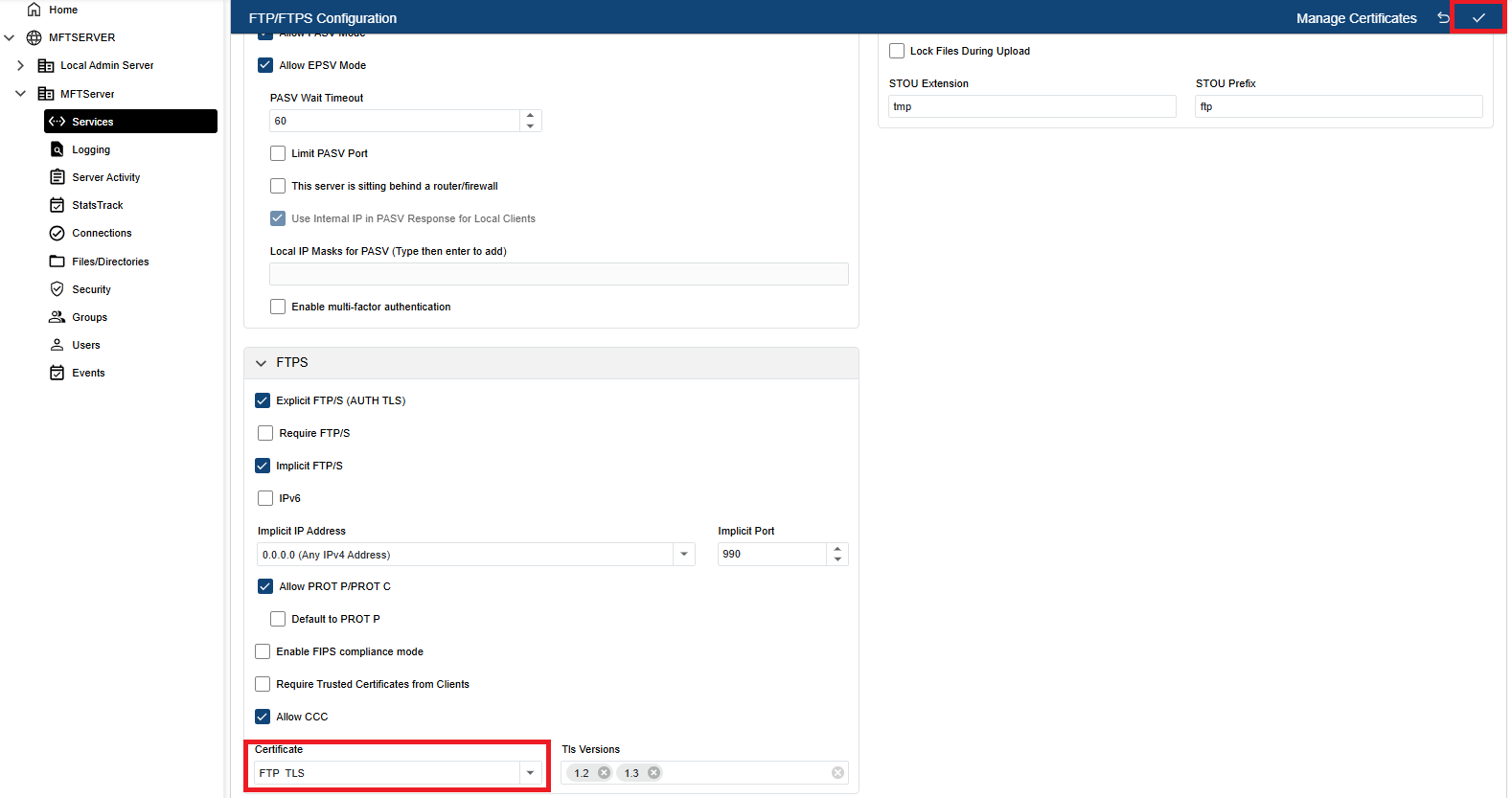The width and height of the screenshot is (1512, 798).
Task: Click the Home house icon
Action: 34,10
